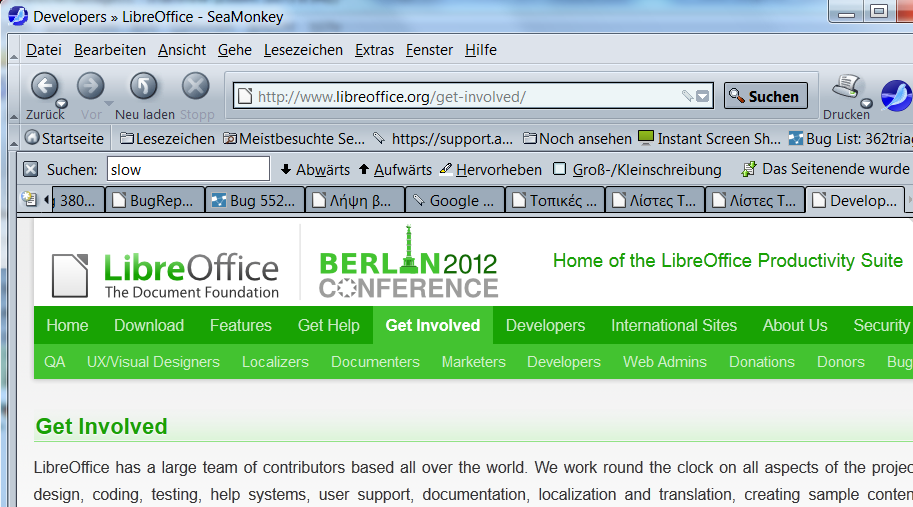The width and height of the screenshot is (913, 507).
Task: Click Aufwärts find-previous arrow
Action: pos(394,170)
